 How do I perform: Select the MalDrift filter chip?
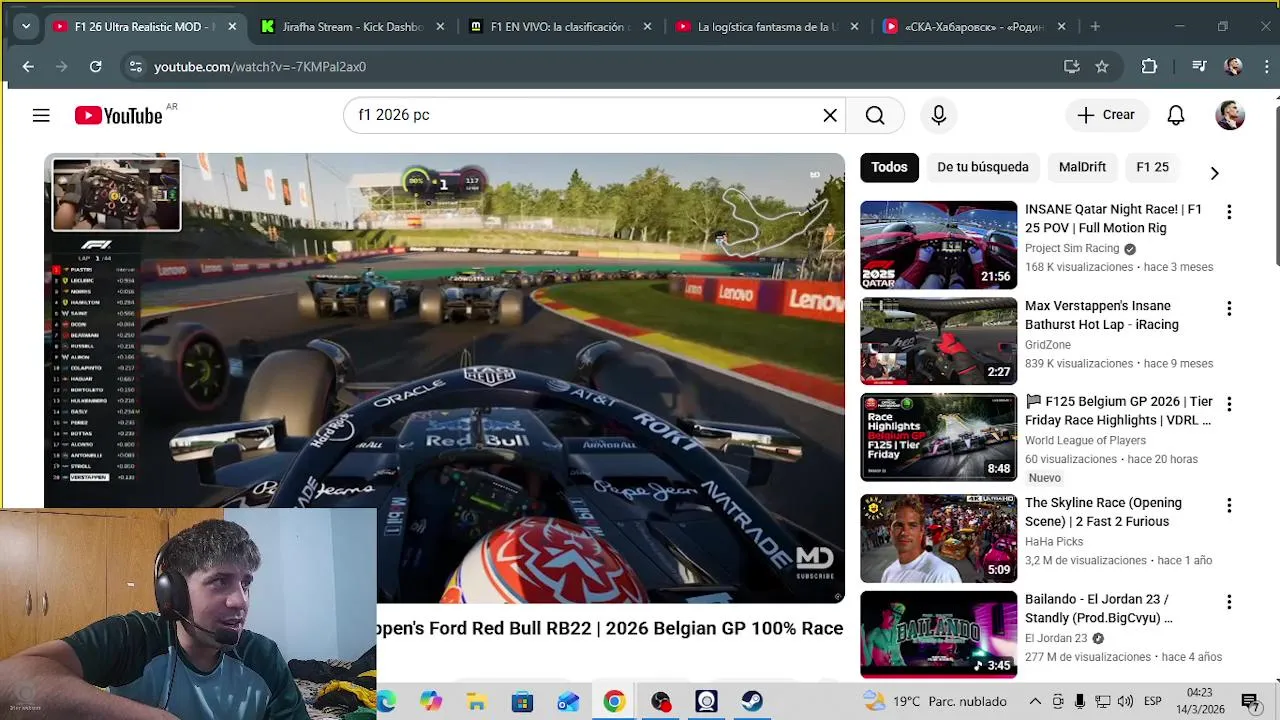pyautogui.click(x=1082, y=167)
